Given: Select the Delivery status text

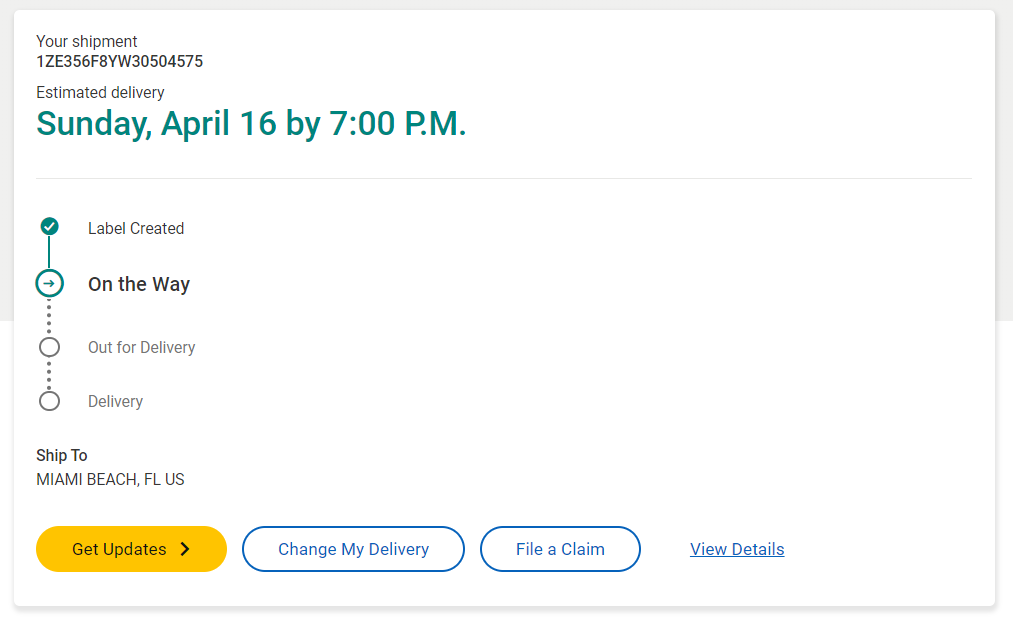Looking at the screenshot, I should point(115,401).
